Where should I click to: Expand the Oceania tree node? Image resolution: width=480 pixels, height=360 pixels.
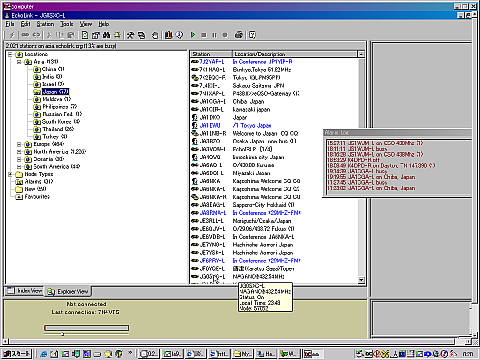(x=19, y=159)
